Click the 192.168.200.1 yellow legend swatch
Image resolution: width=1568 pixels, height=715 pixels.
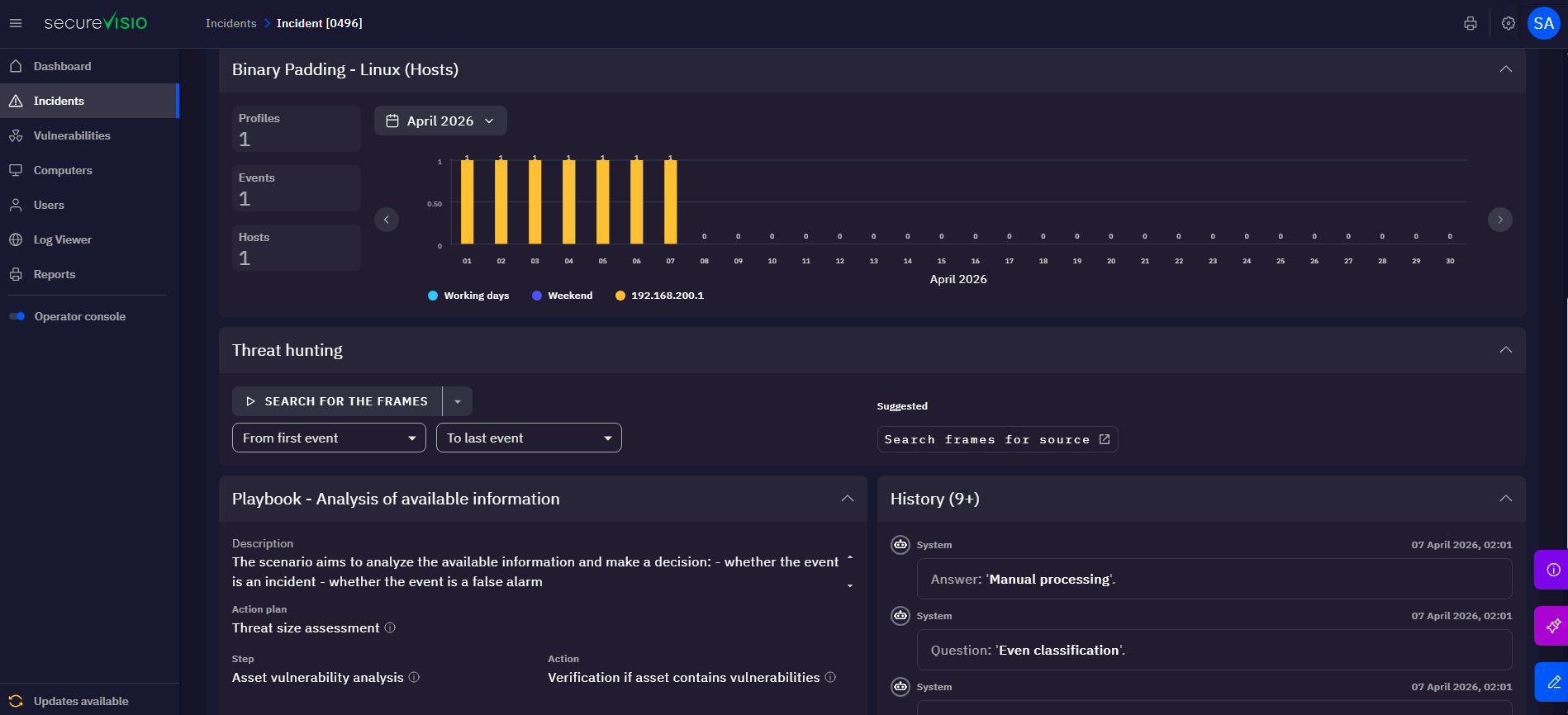point(620,296)
